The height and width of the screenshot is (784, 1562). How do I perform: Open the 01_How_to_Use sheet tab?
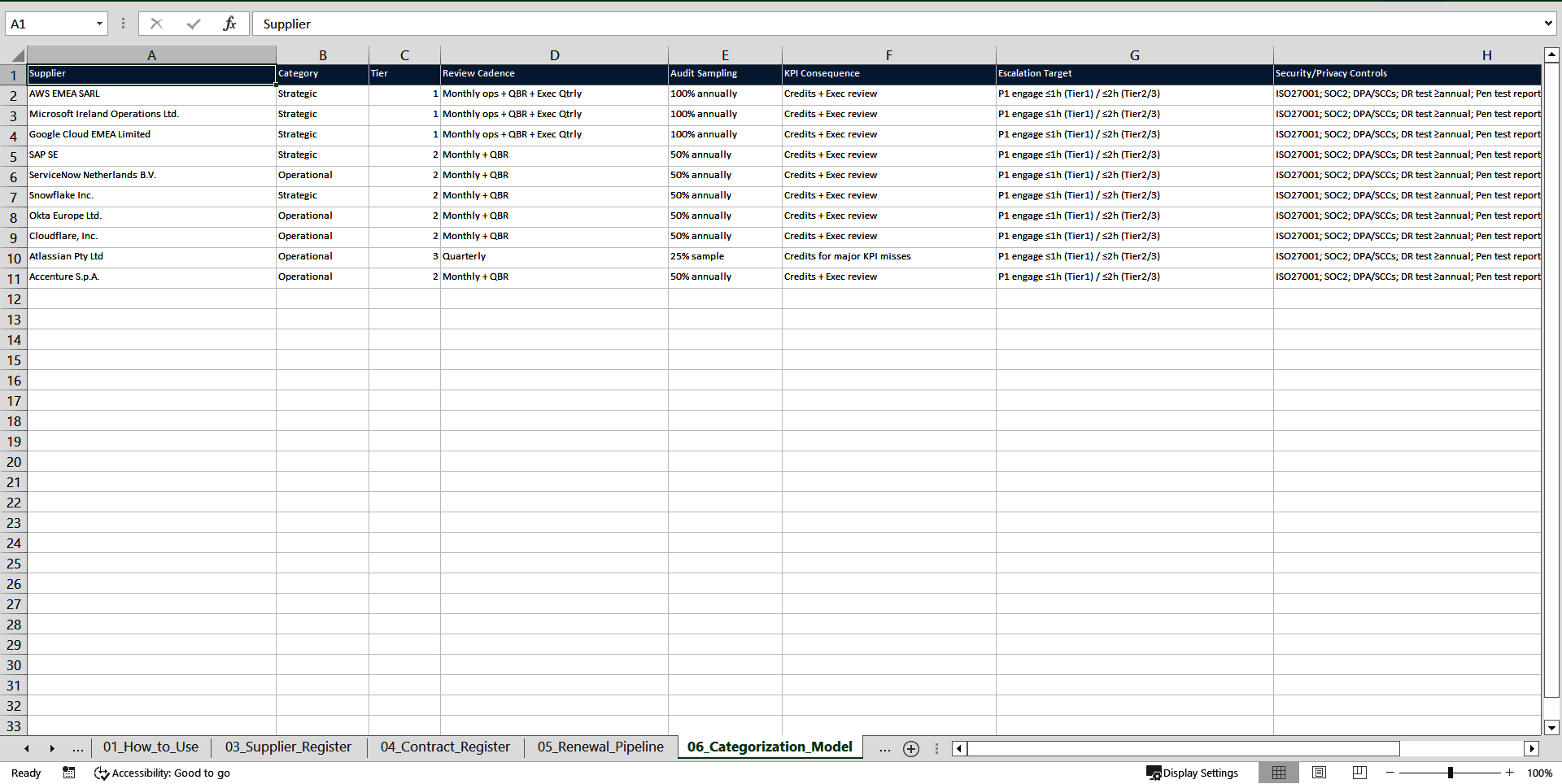151,747
